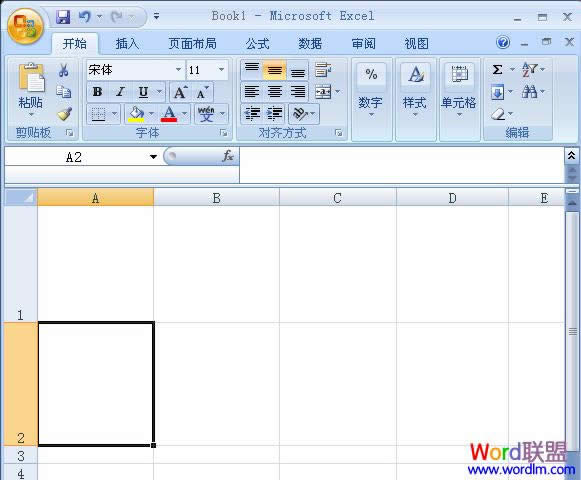The height and width of the screenshot is (480, 581).
Task: Open the 宋体 font name dropdown
Action: coord(179,69)
